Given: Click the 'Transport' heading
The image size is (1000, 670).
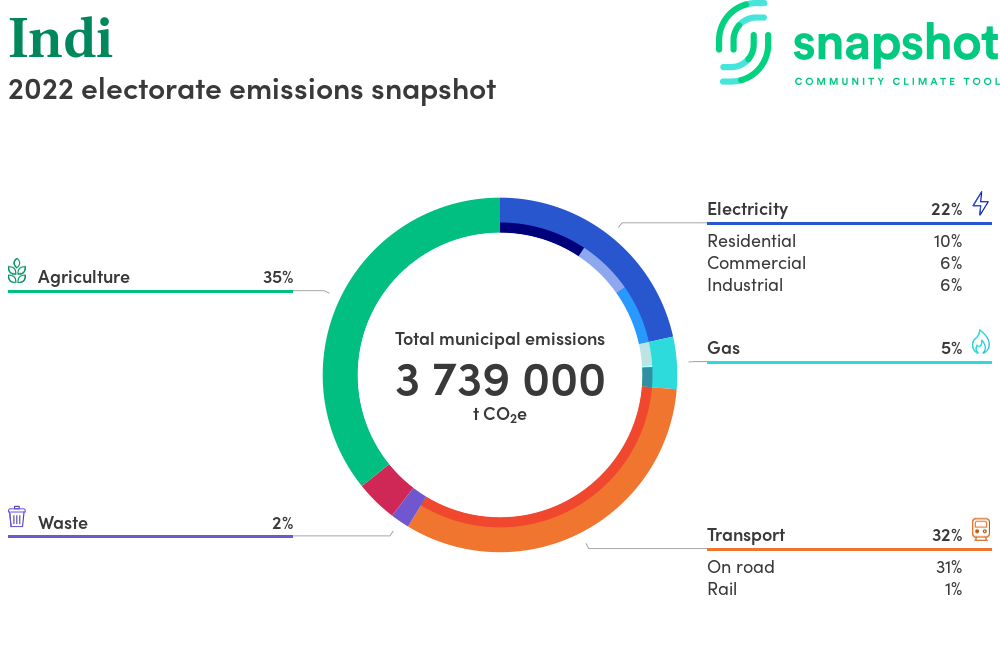Looking at the screenshot, I should point(746,535).
